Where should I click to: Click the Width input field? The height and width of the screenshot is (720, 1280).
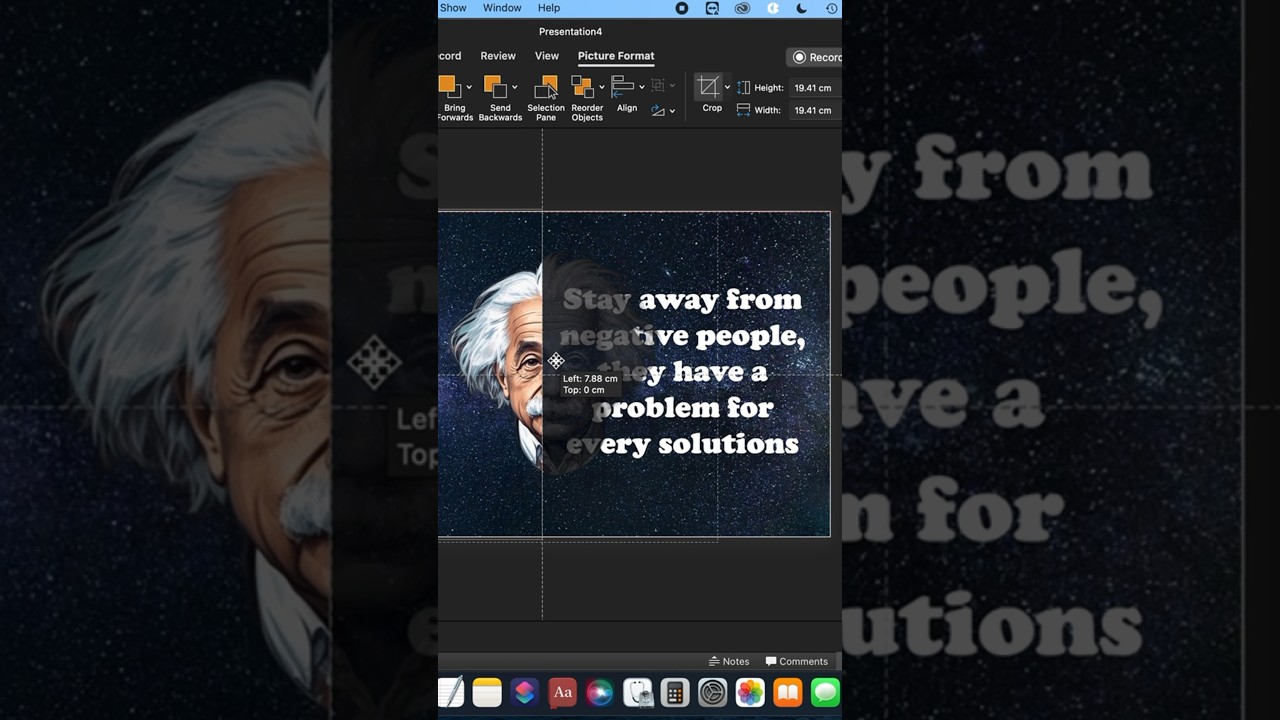(813, 110)
